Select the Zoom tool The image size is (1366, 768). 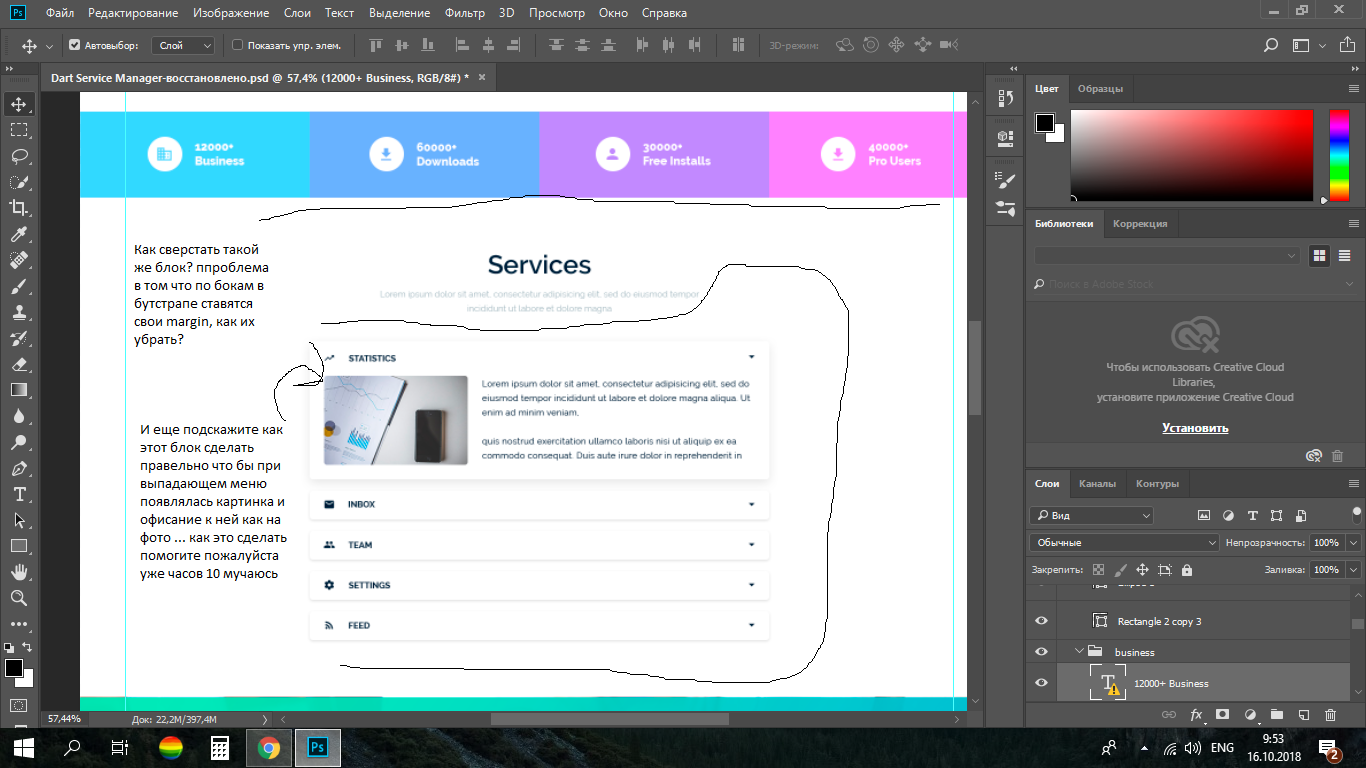(x=18, y=598)
